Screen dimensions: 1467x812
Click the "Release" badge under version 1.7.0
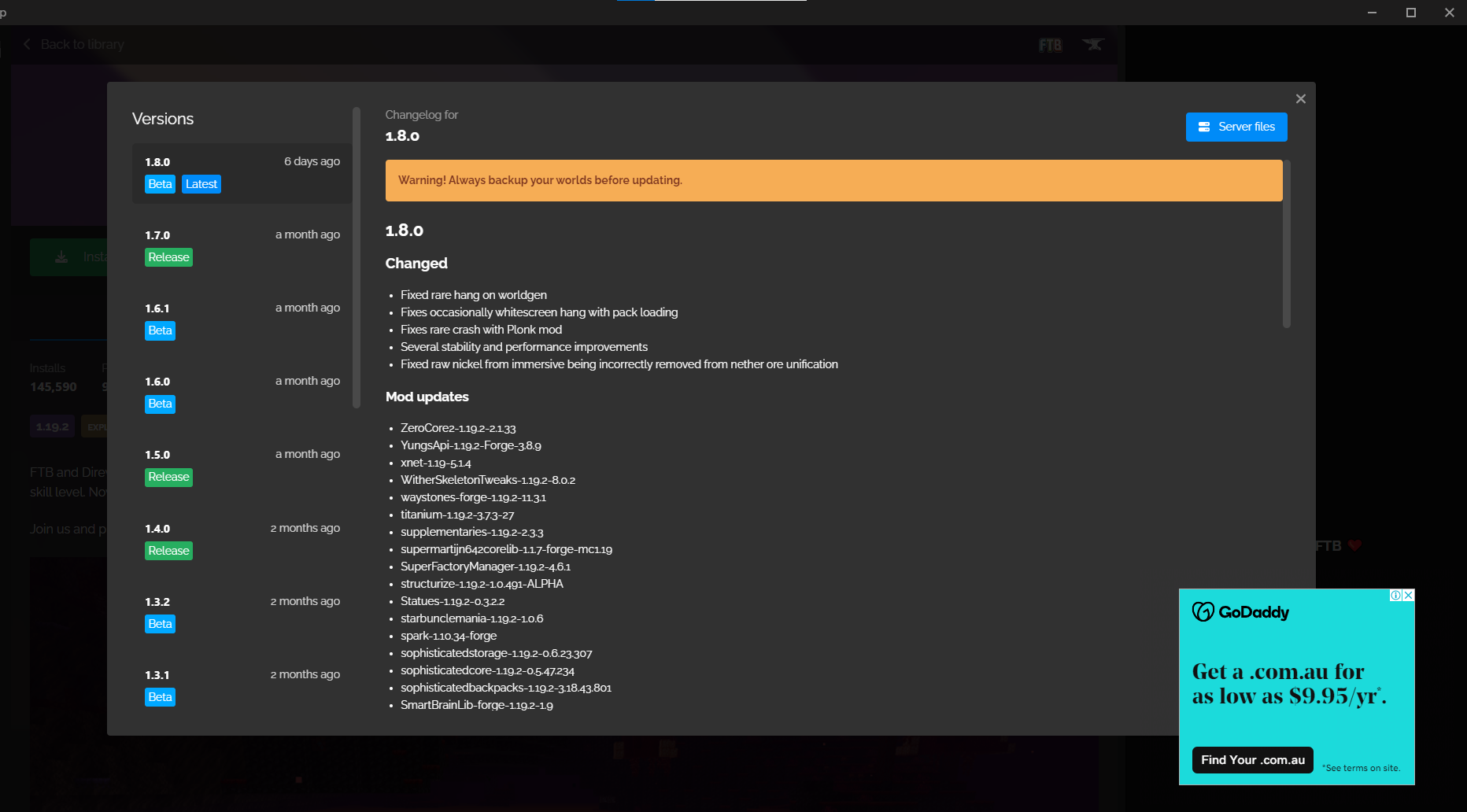pyautogui.click(x=168, y=257)
